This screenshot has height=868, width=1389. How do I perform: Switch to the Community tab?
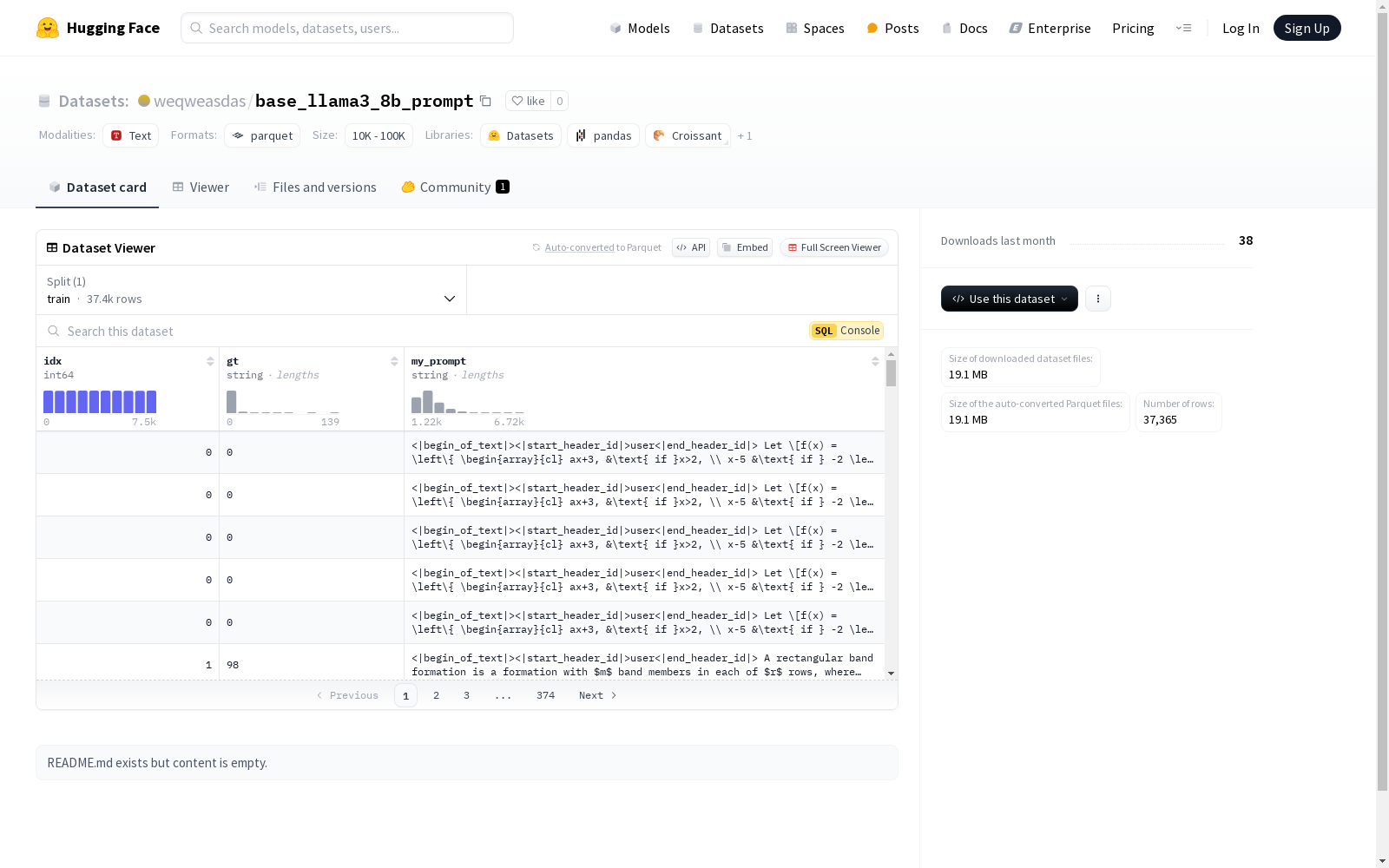456,187
